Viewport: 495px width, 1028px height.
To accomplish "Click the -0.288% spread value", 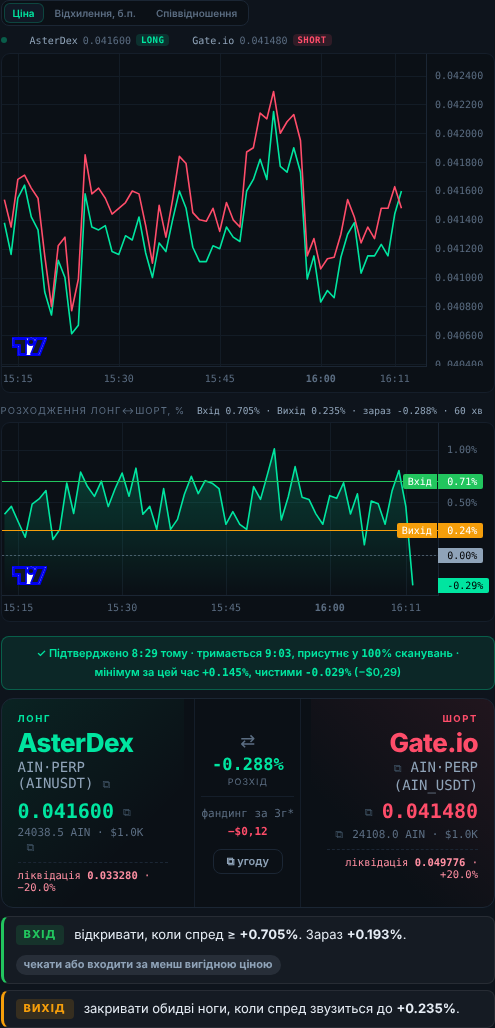I will click(x=248, y=764).
